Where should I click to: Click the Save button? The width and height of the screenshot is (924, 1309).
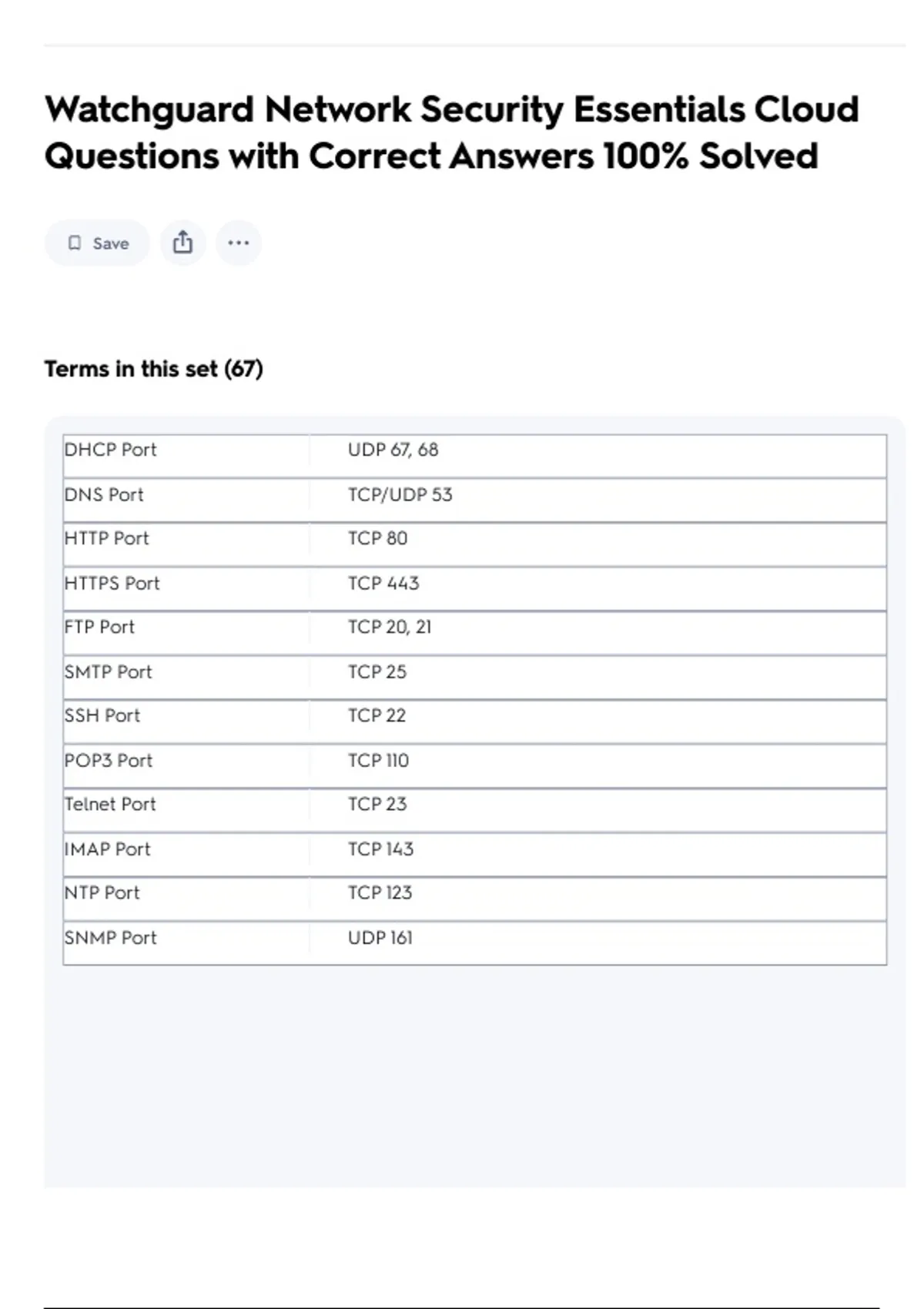tap(97, 243)
